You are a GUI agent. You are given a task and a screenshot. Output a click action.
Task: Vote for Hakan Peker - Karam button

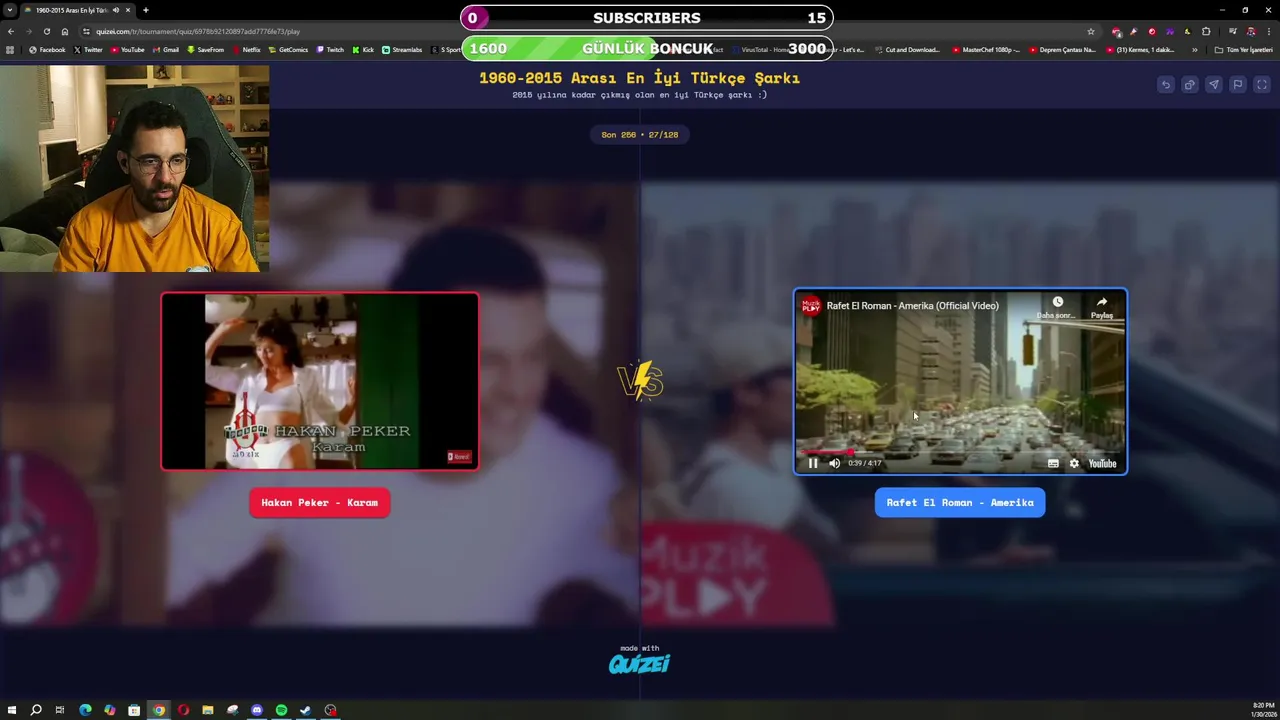(x=319, y=503)
